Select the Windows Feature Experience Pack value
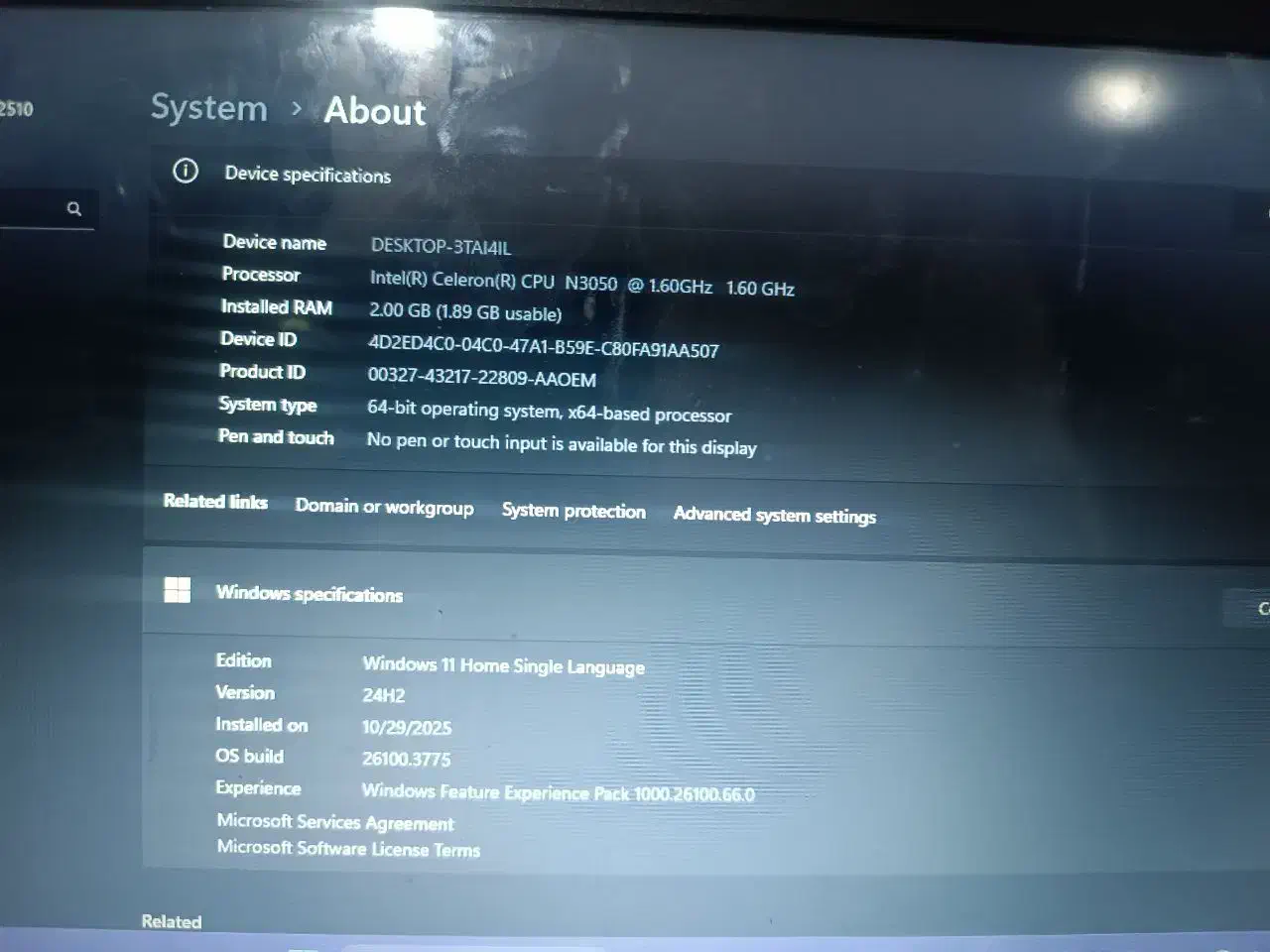 pos(559,792)
